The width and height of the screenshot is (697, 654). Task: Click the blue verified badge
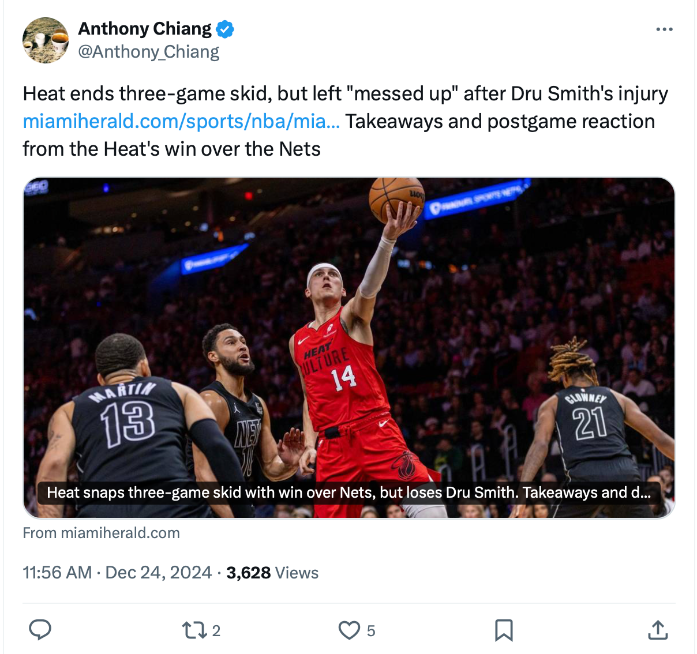[225, 29]
